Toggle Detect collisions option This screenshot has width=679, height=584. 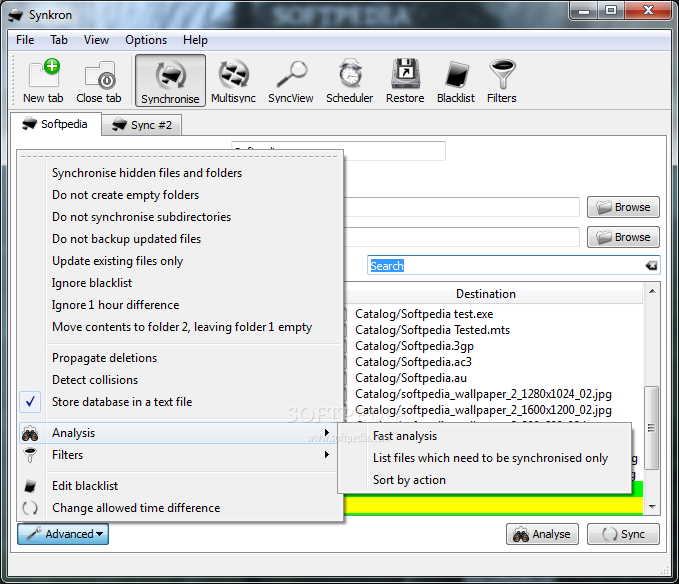(180, 380)
